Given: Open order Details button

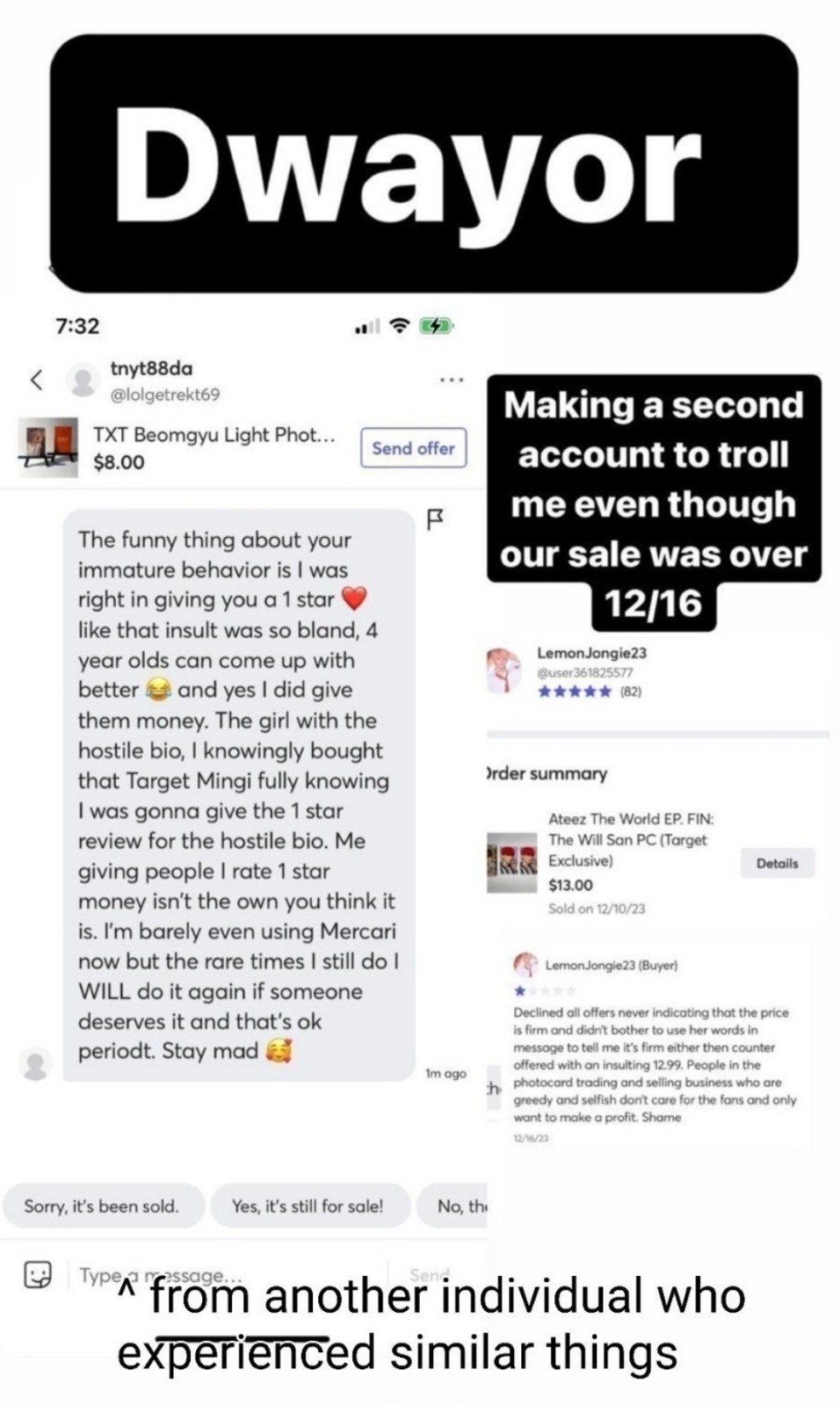Looking at the screenshot, I should point(778,863).
